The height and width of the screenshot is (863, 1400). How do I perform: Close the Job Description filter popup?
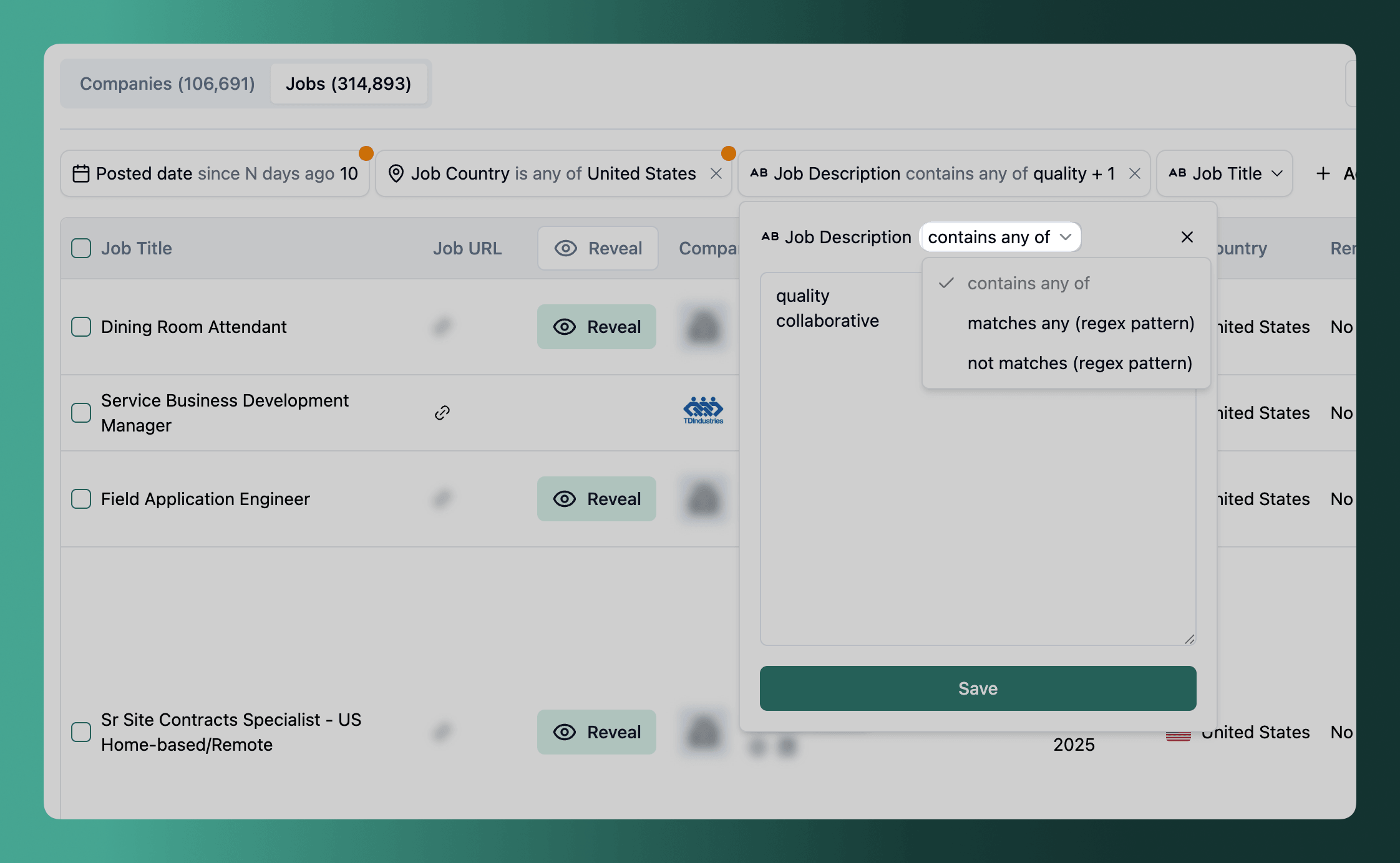pyautogui.click(x=1187, y=237)
